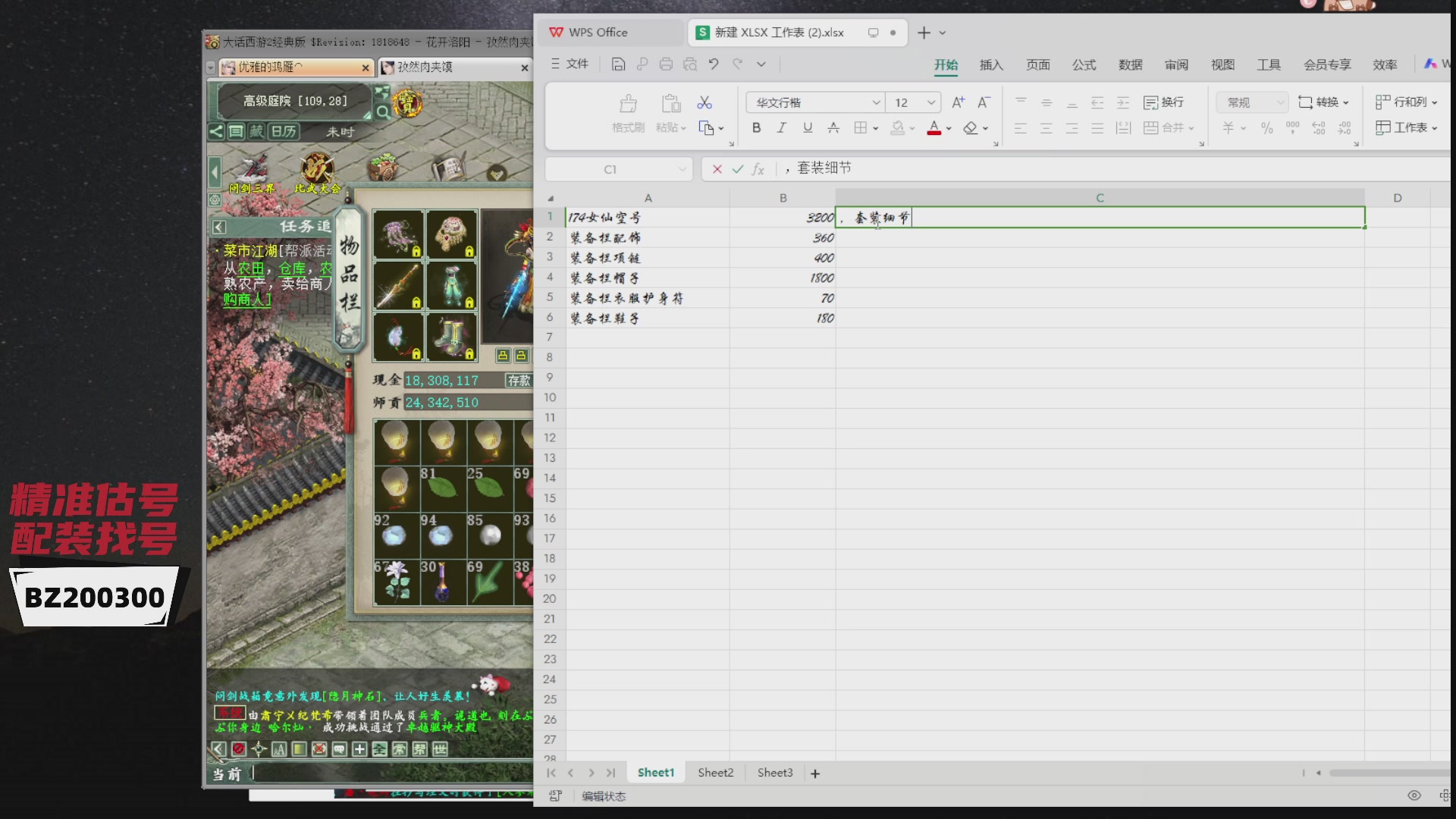The width and height of the screenshot is (1456, 819).
Task: Confirm cell edit with green check
Action: pyautogui.click(x=737, y=169)
